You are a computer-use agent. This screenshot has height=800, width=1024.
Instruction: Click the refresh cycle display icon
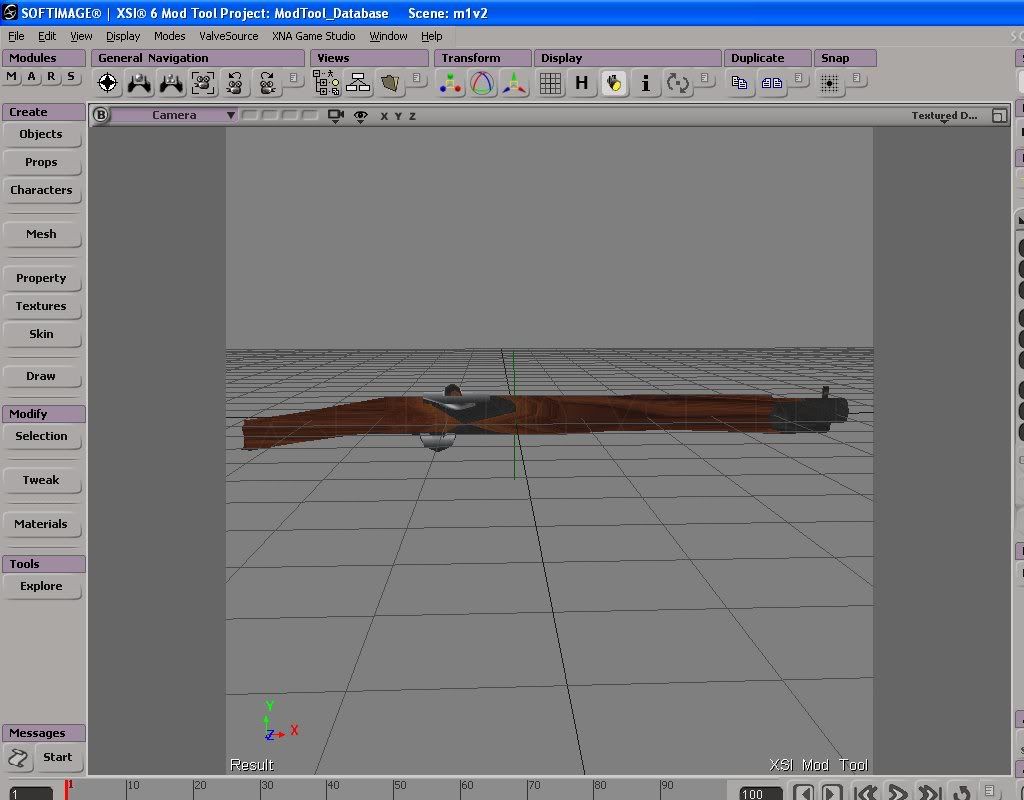677,83
